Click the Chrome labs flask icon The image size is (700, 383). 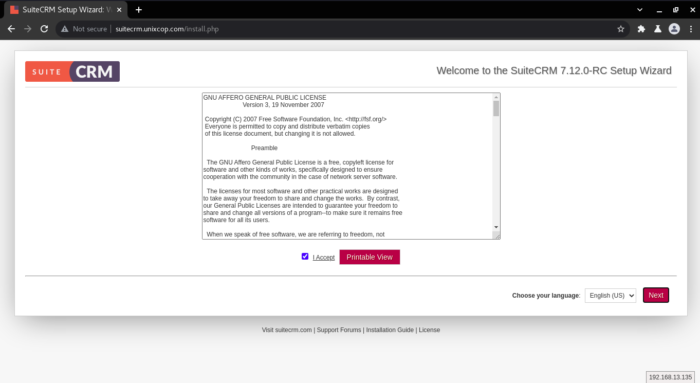(x=658, y=29)
